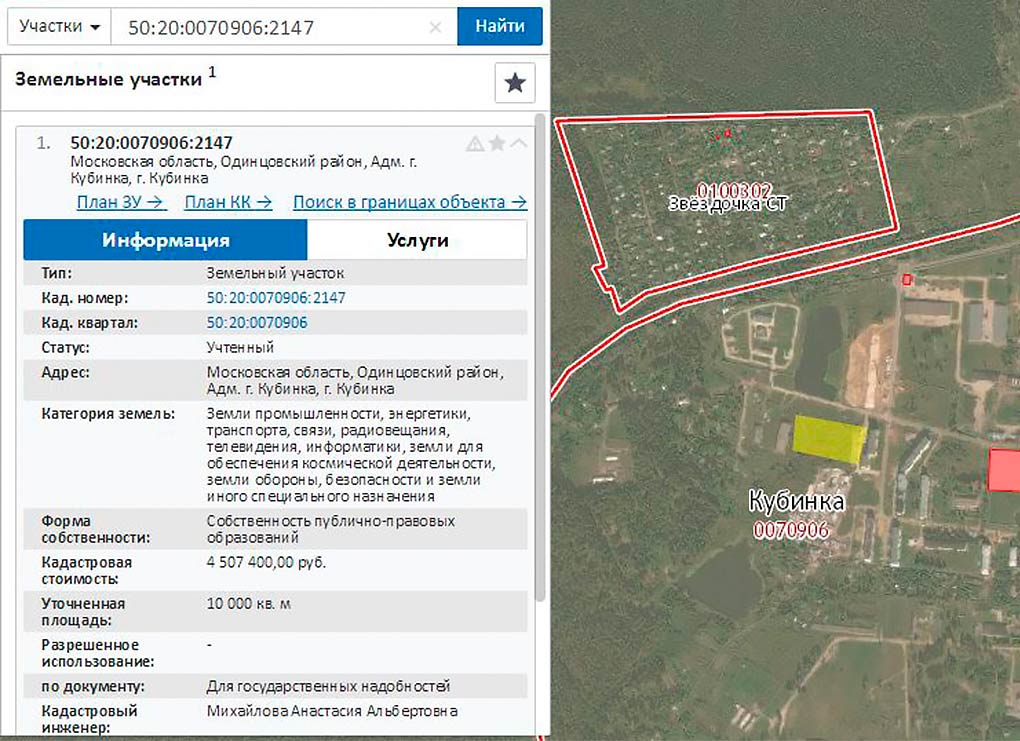Click cadastral number link 50:20:0070906:2147

pos(276,298)
